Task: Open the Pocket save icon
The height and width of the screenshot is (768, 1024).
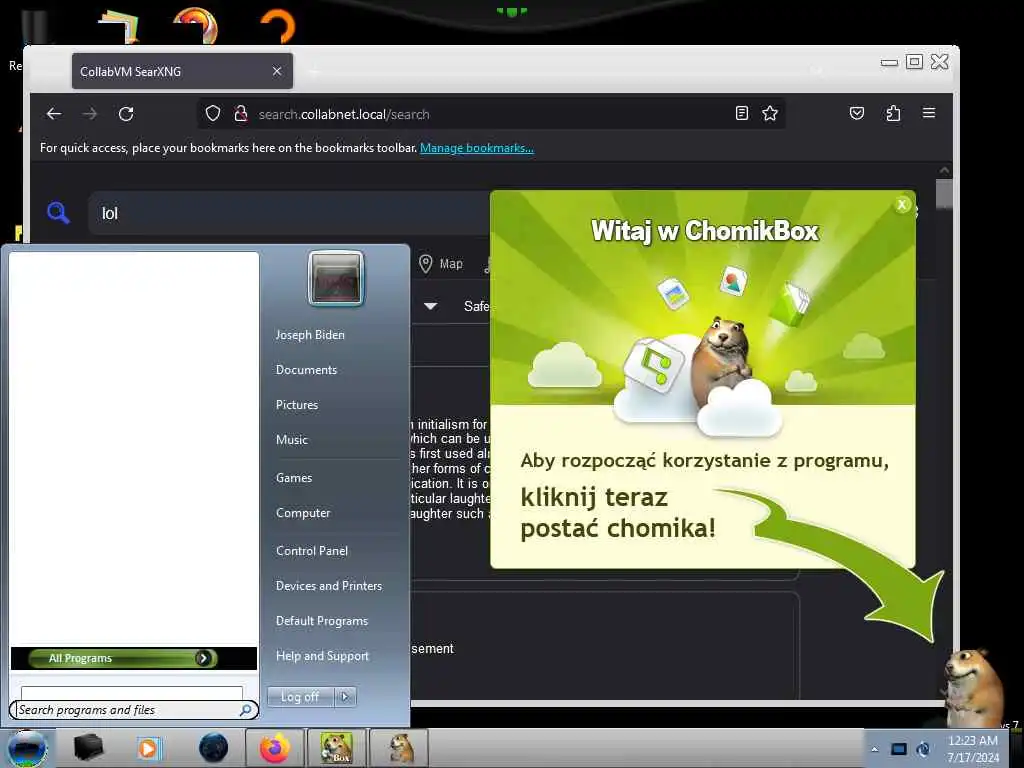Action: [857, 113]
